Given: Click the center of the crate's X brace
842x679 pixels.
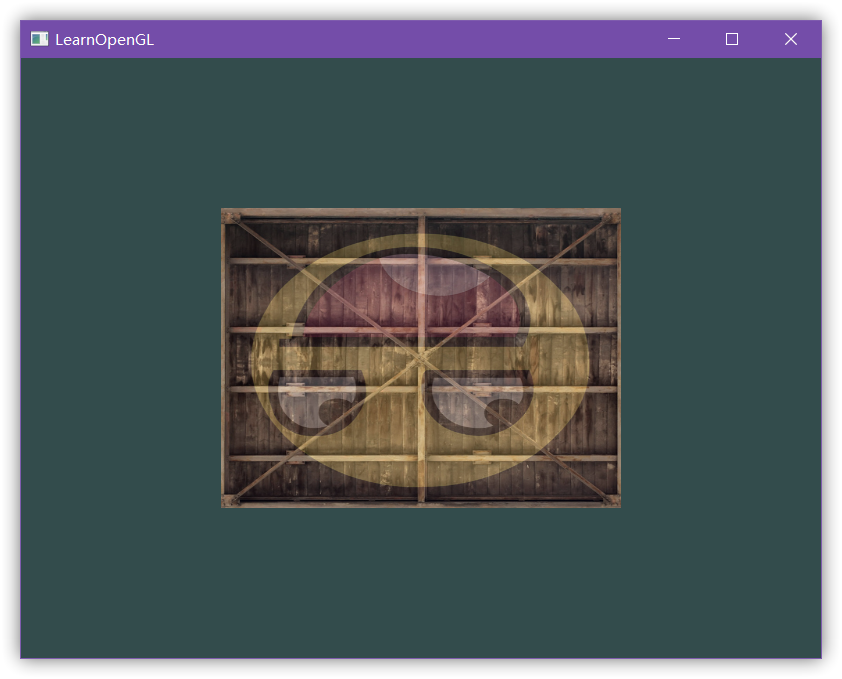Looking at the screenshot, I should pos(421,358).
